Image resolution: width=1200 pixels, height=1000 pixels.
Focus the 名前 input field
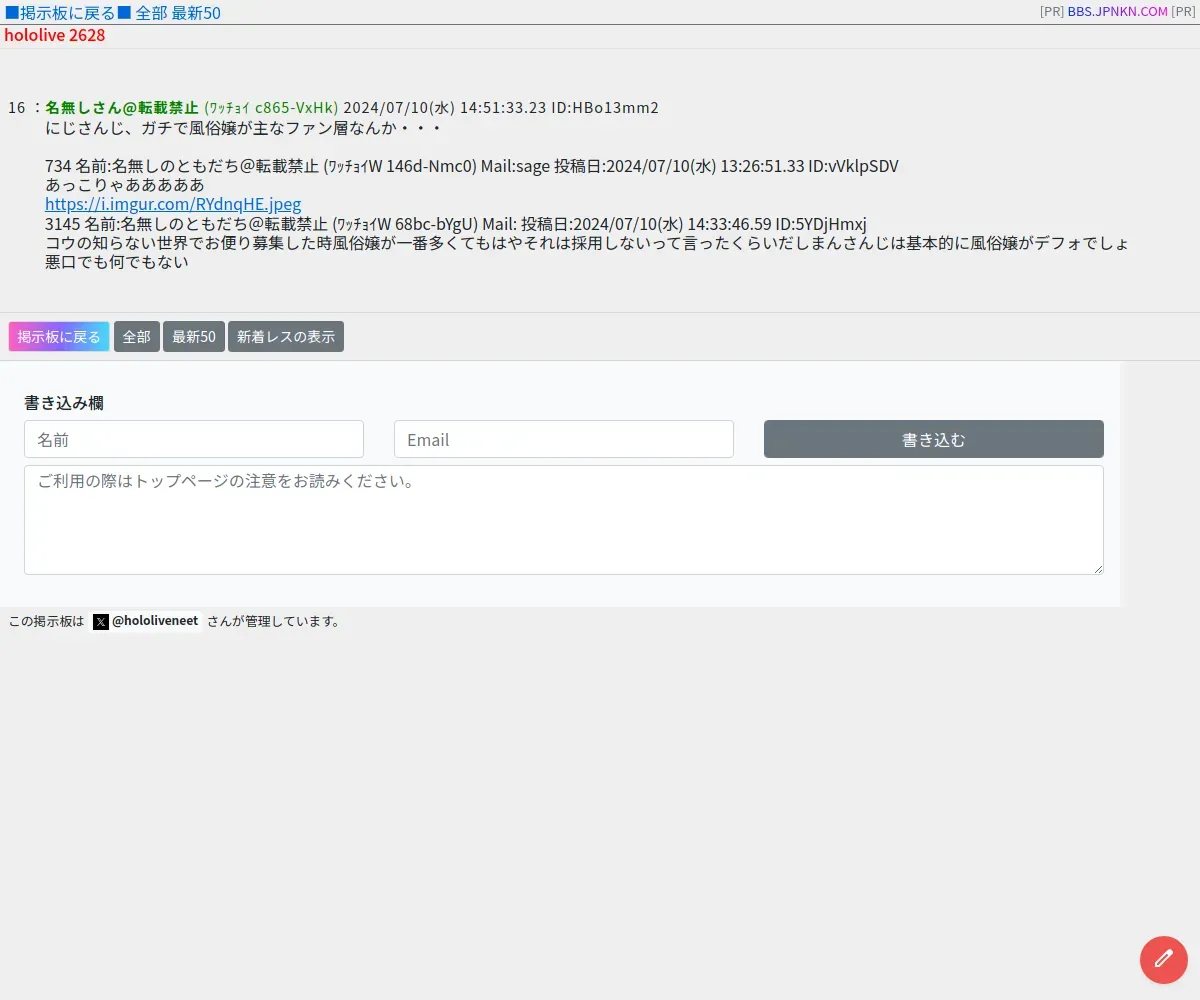click(x=194, y=439)
